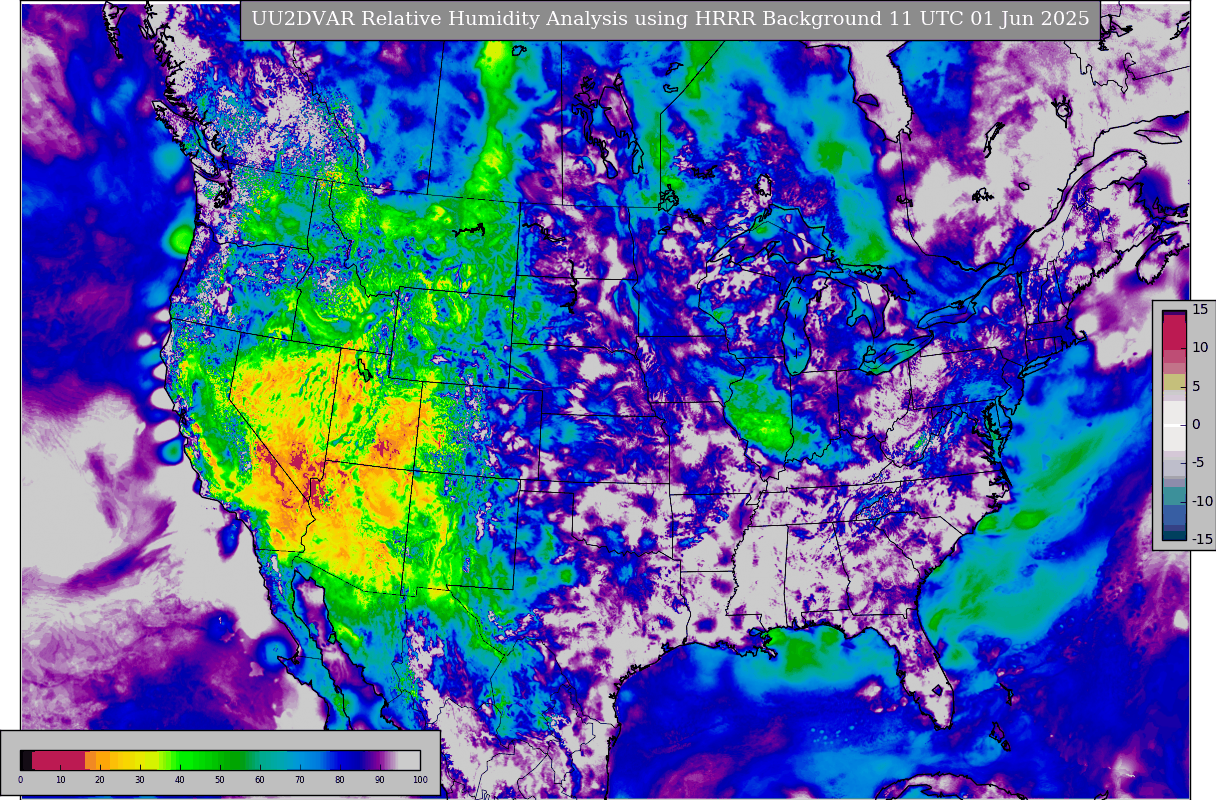
Task: Click the '90' label on the humidity colorbar
Action: [x=380, y=780]
